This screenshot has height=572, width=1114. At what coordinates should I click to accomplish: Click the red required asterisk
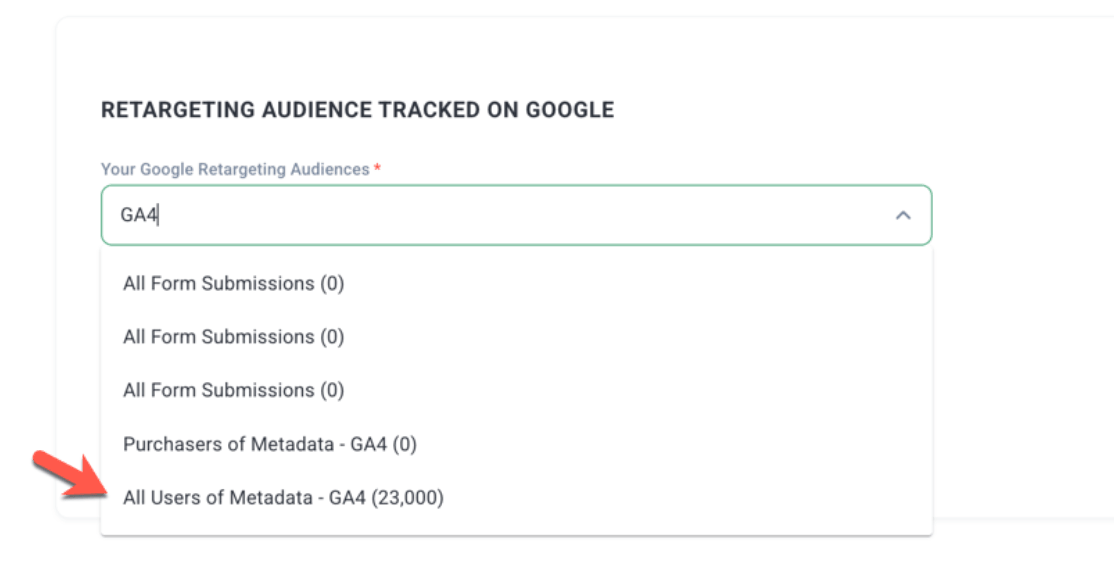tap(378, 168)
